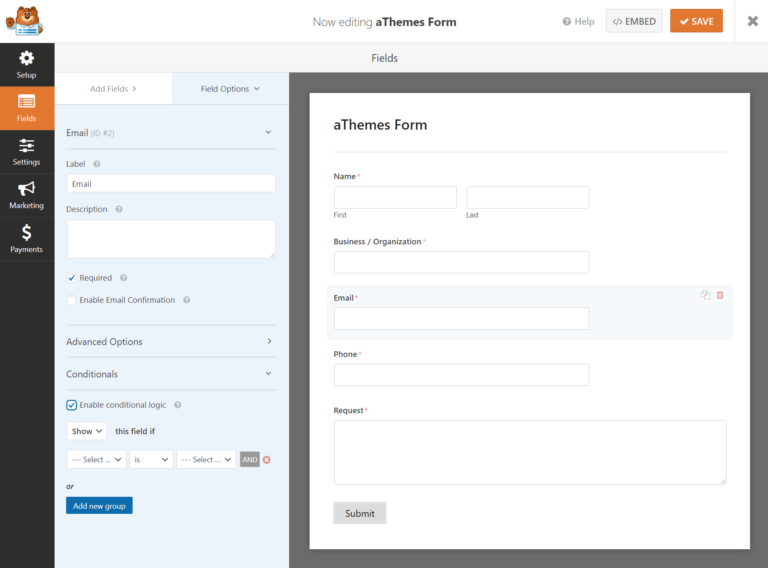Viewport: 768px width, 568px height.
Task: Click the WPForms bear mascot logo
Action: [24, 21]
